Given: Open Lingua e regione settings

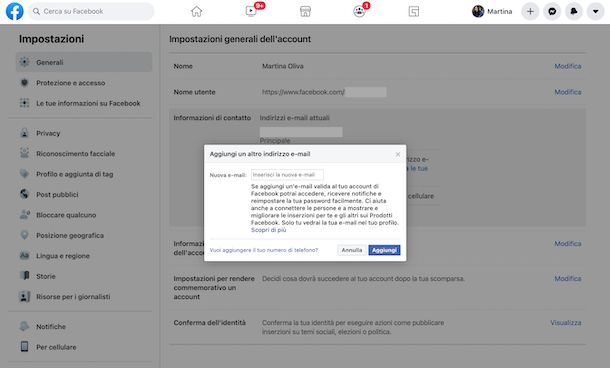Looking at the screenshot, I should (x=84, y=256).
